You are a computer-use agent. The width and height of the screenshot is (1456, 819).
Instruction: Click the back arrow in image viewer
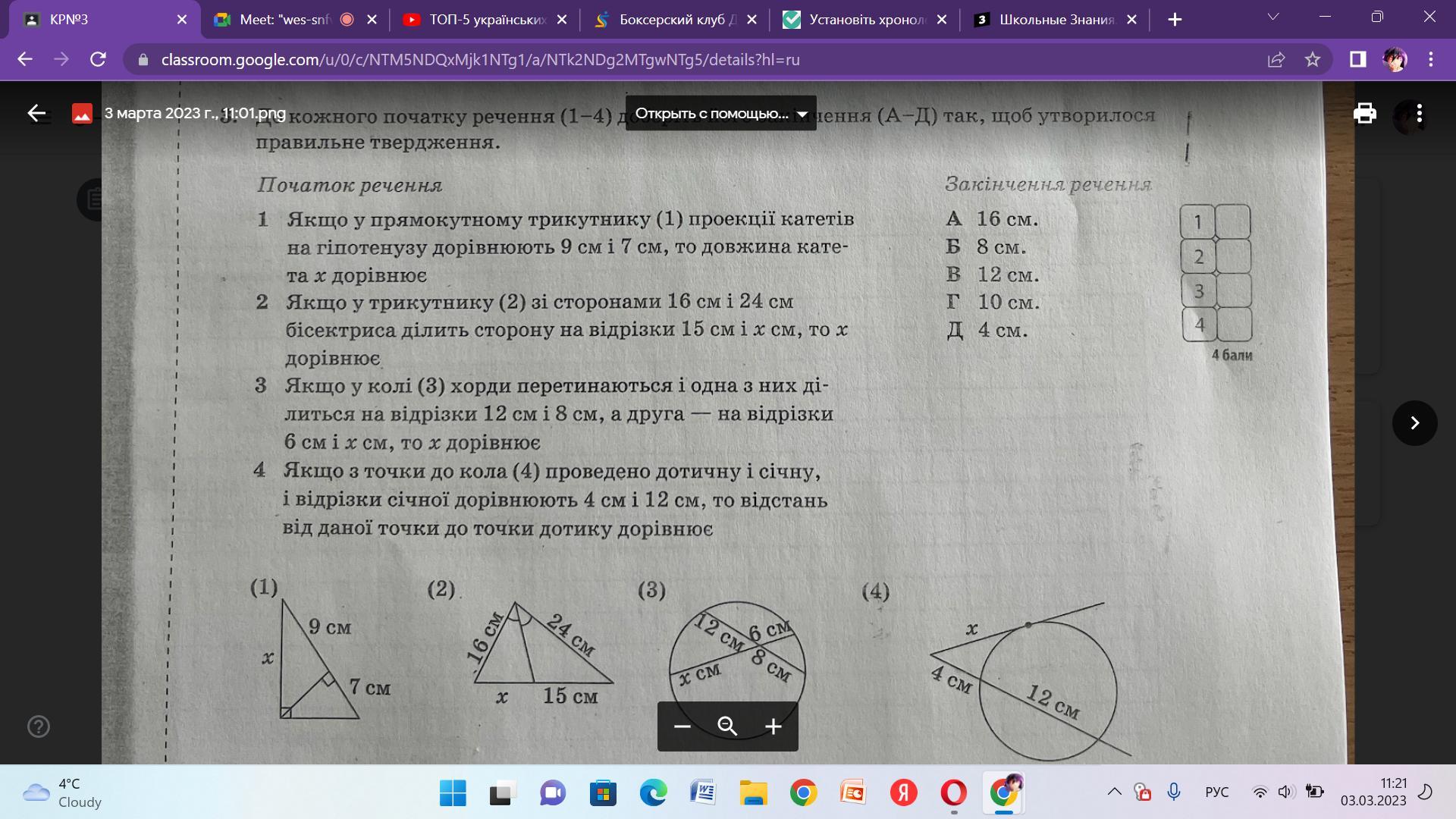[36, 114]
